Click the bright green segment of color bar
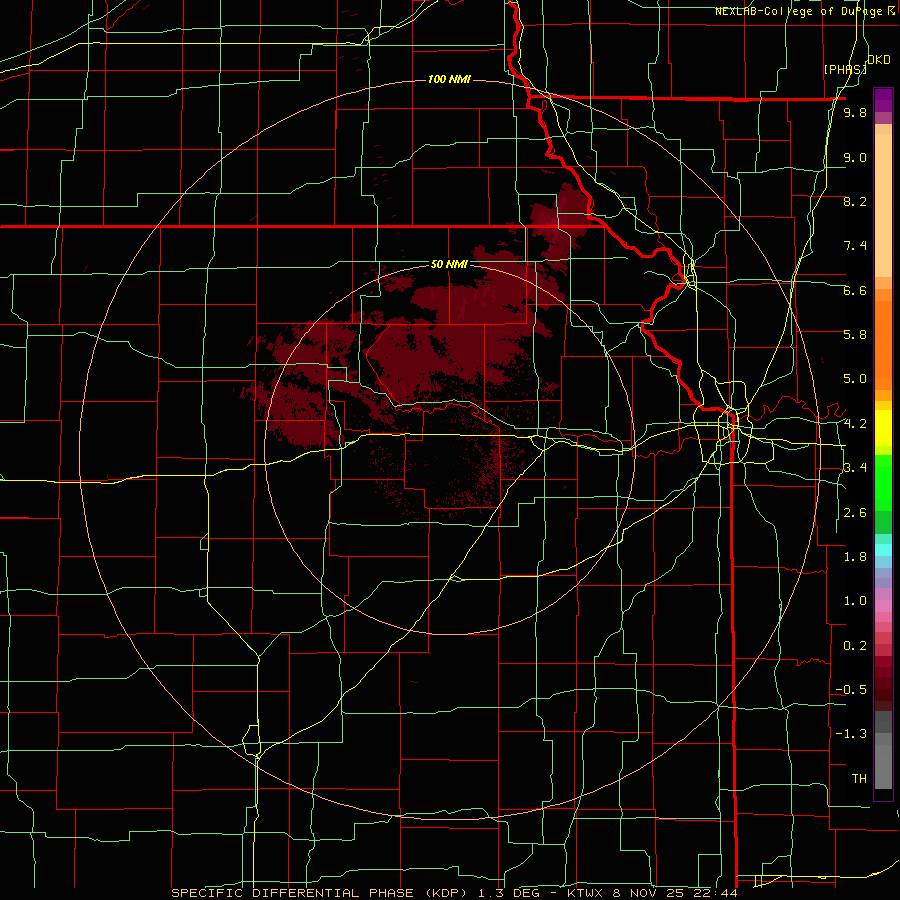Screen dimensions: 900x900 [883, 482]
